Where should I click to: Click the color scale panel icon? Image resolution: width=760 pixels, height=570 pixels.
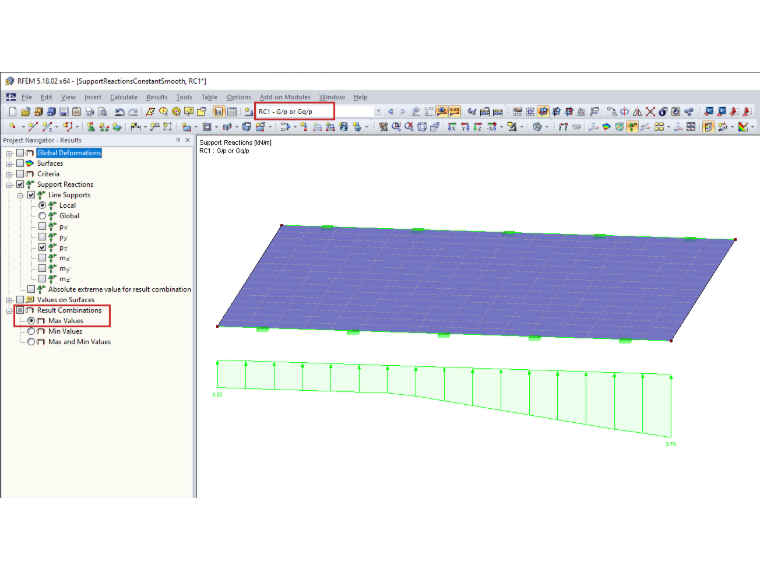click(x=708, y=127)
